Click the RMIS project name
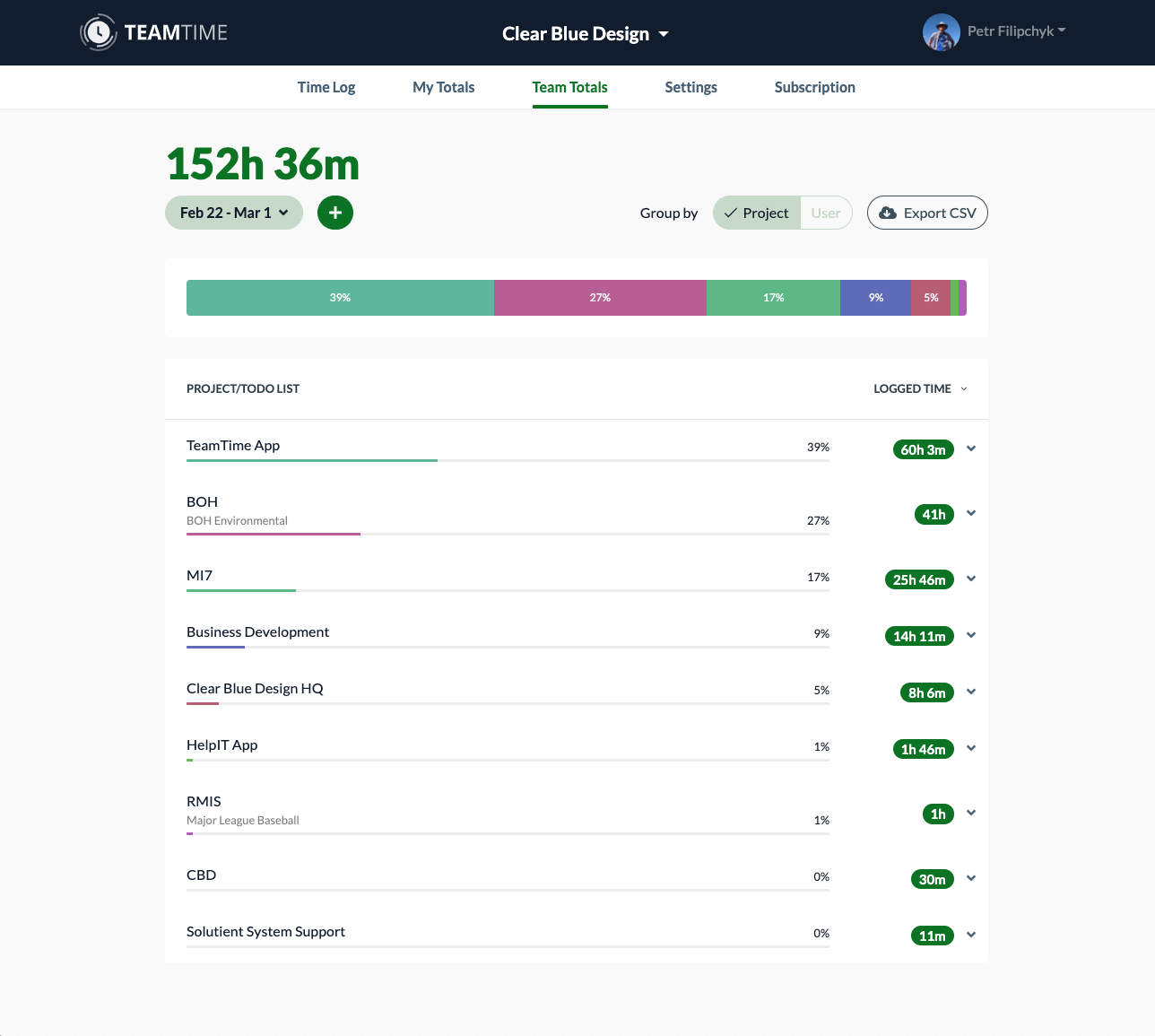 [x=204, y=802]
